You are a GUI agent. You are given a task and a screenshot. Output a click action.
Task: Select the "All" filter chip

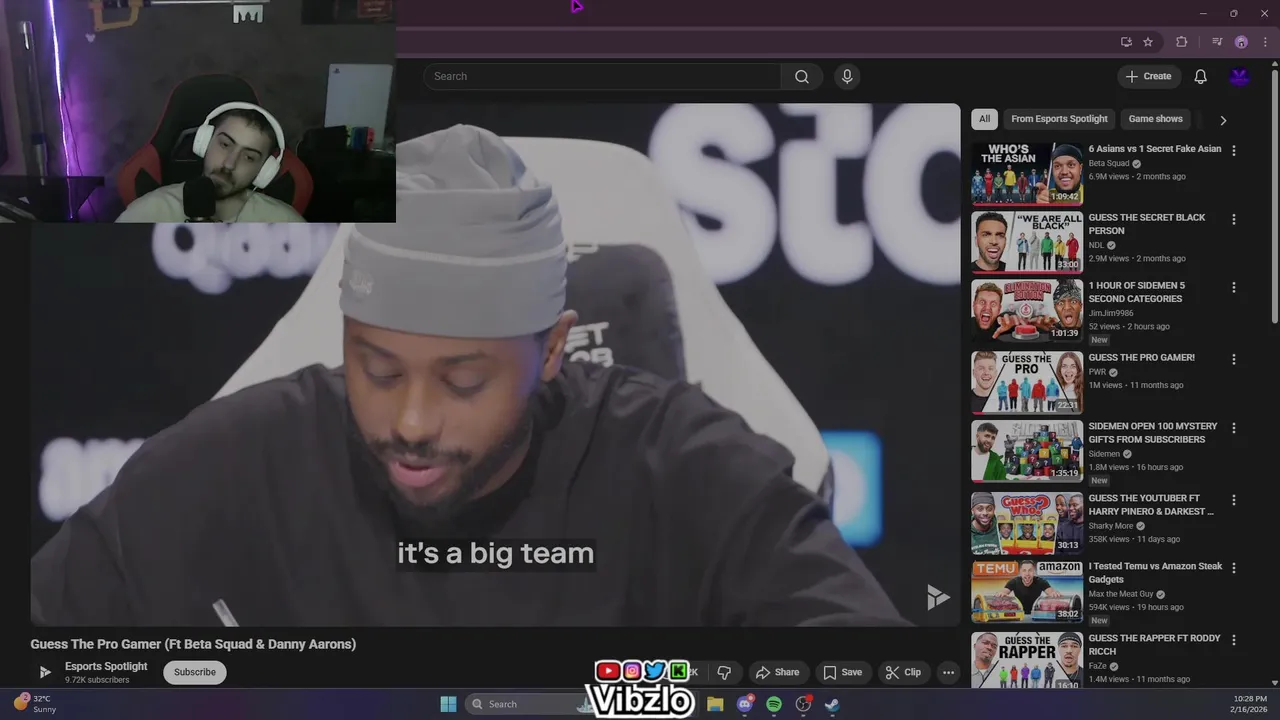(x=984, y=119)
